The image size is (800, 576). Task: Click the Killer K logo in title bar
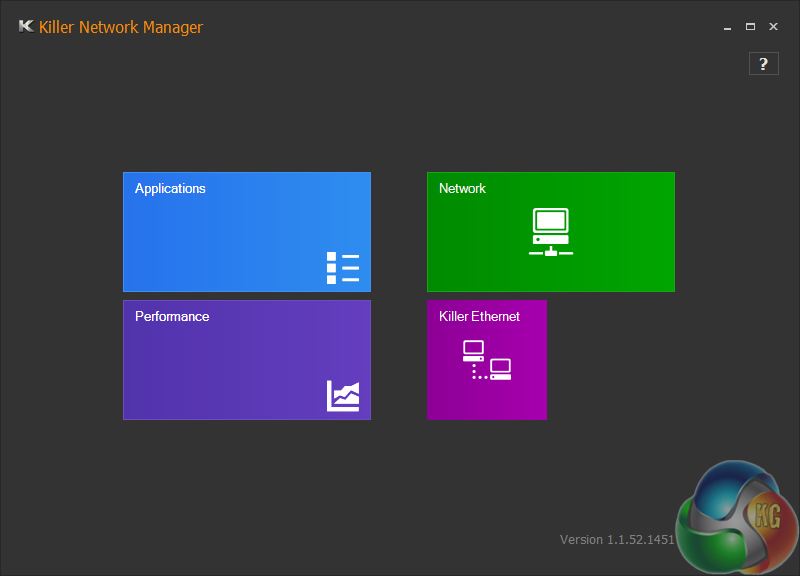coord(26,26)
